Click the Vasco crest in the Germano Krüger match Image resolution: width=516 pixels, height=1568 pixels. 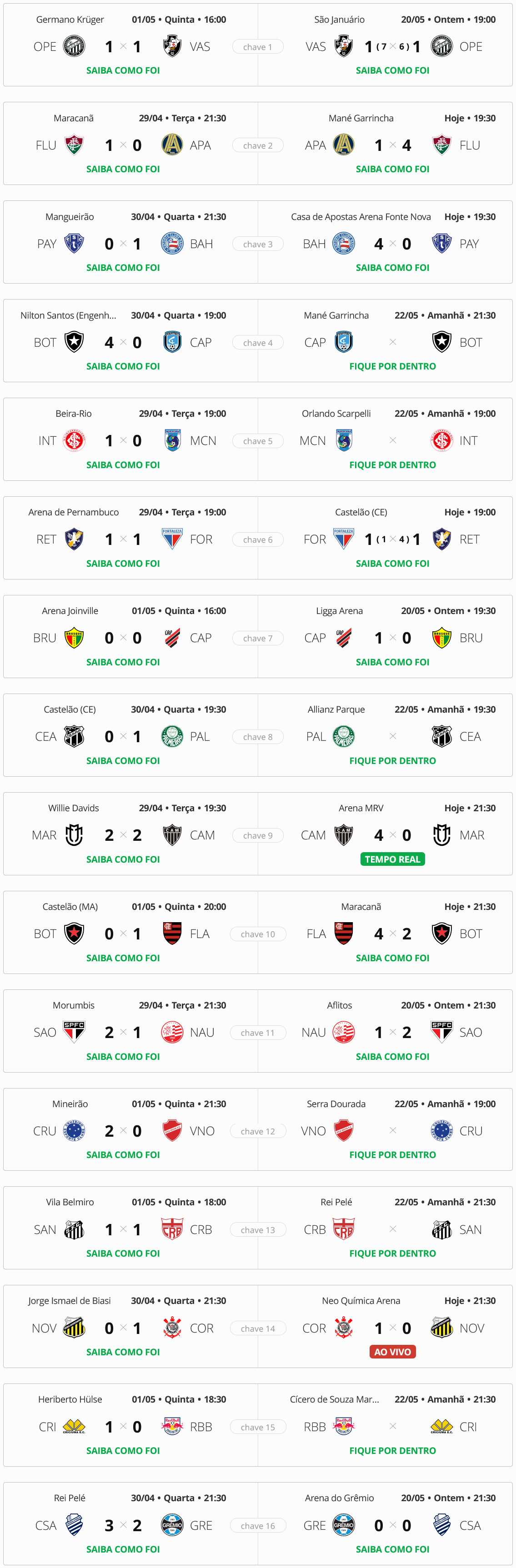point(172,46)
